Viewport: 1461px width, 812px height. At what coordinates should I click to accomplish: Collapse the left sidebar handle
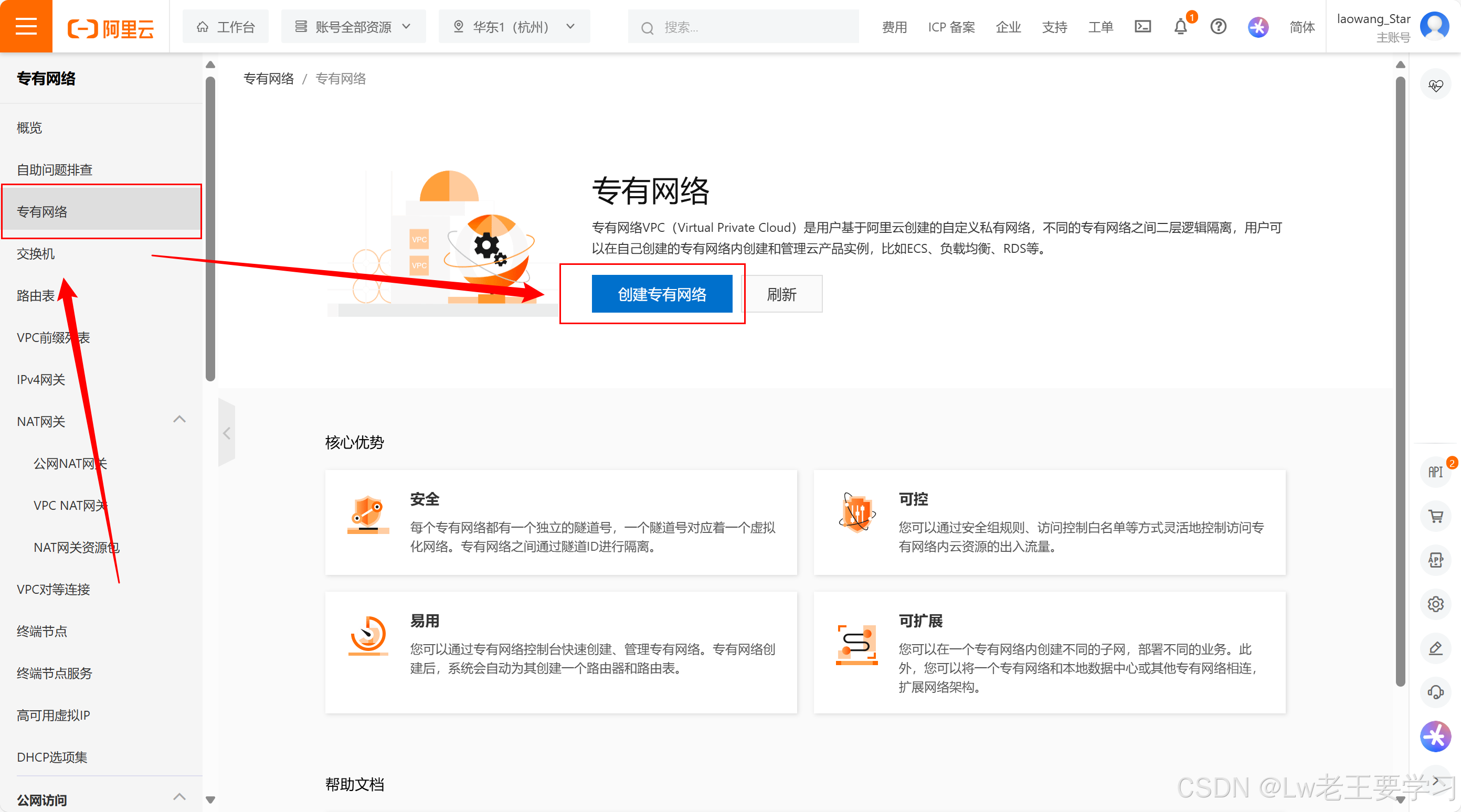pos(226,433)
